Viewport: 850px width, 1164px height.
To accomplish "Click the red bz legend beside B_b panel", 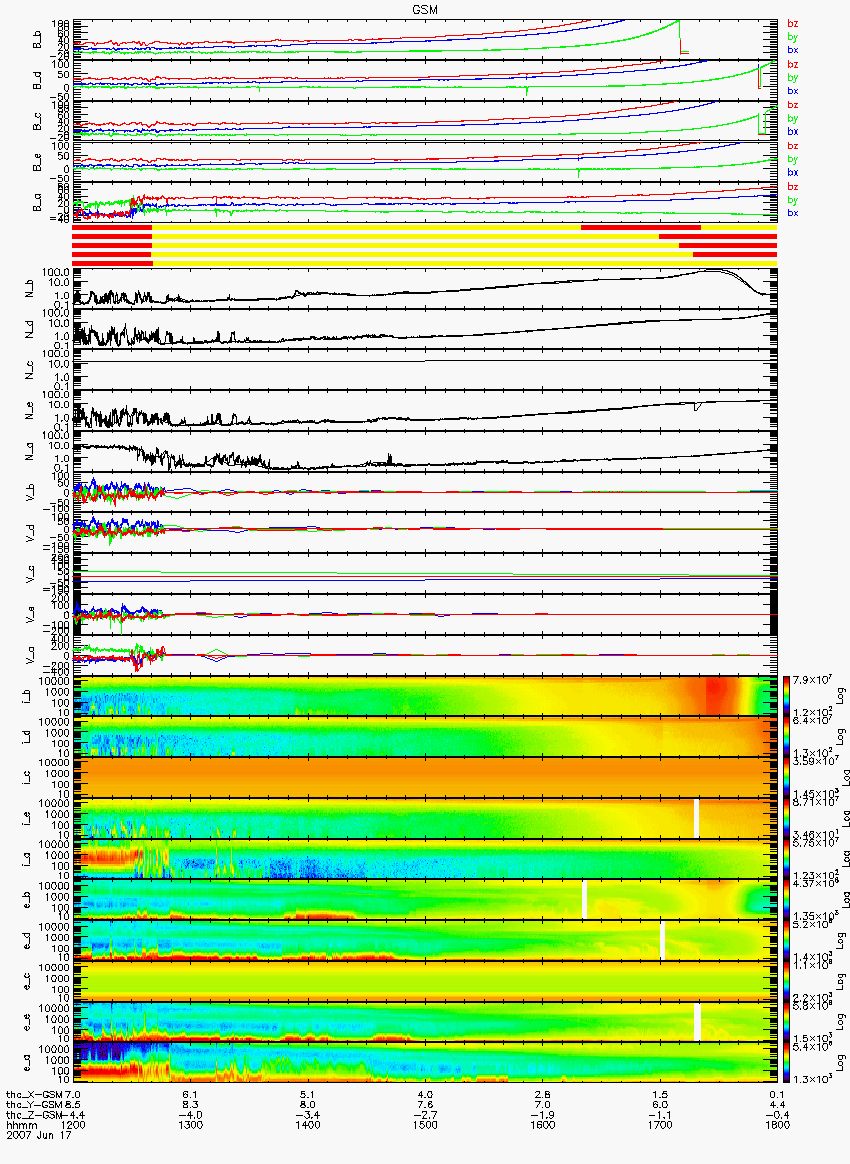I will tap(793, 24).
